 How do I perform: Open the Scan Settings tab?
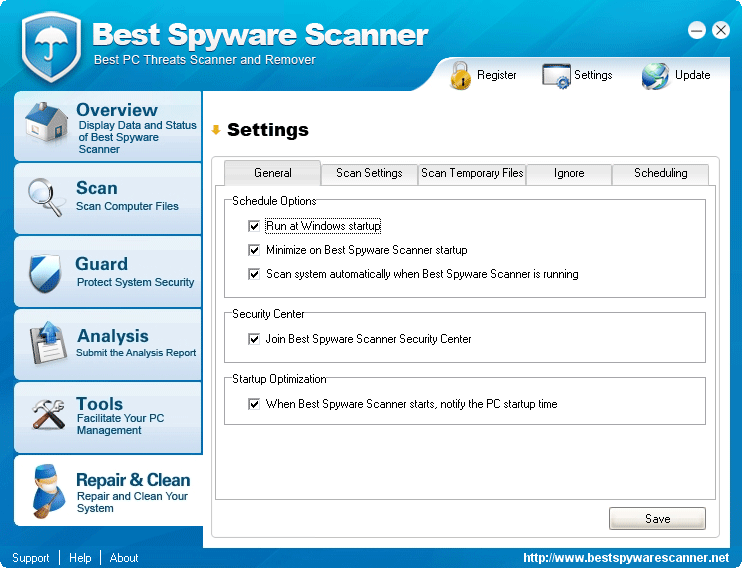pos(369,173)
